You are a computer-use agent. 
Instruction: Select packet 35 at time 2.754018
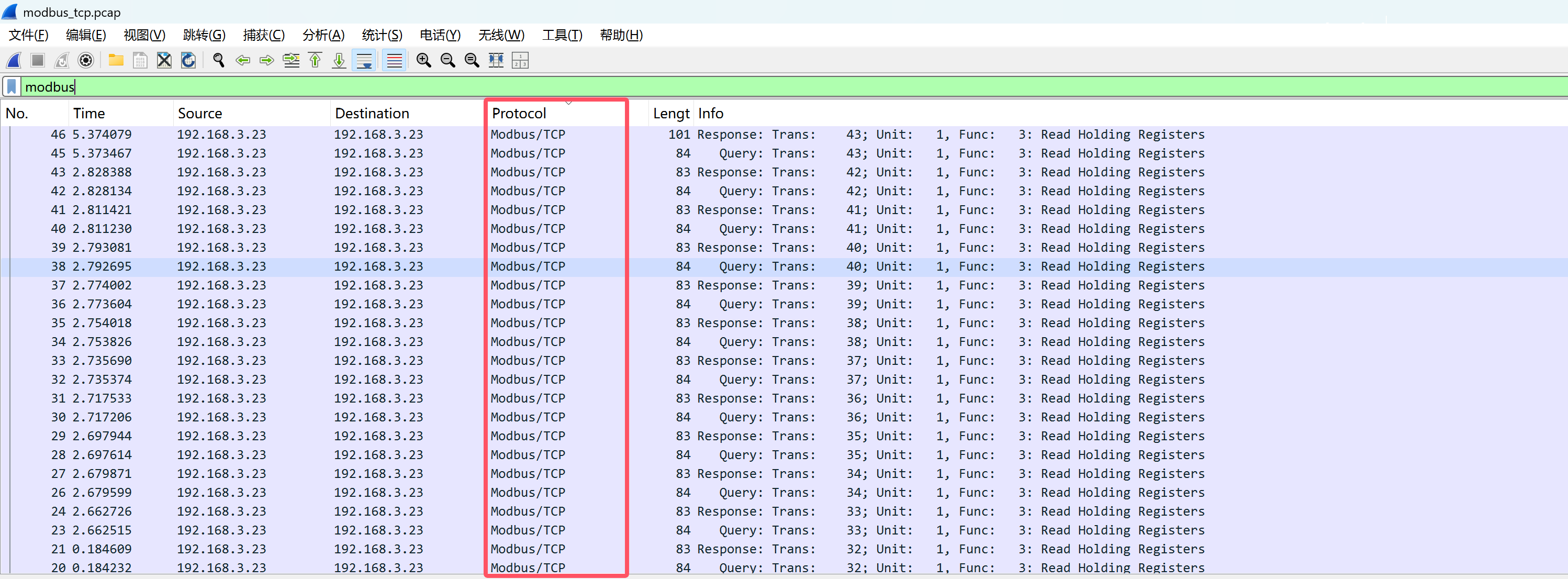tap(784, 324)
